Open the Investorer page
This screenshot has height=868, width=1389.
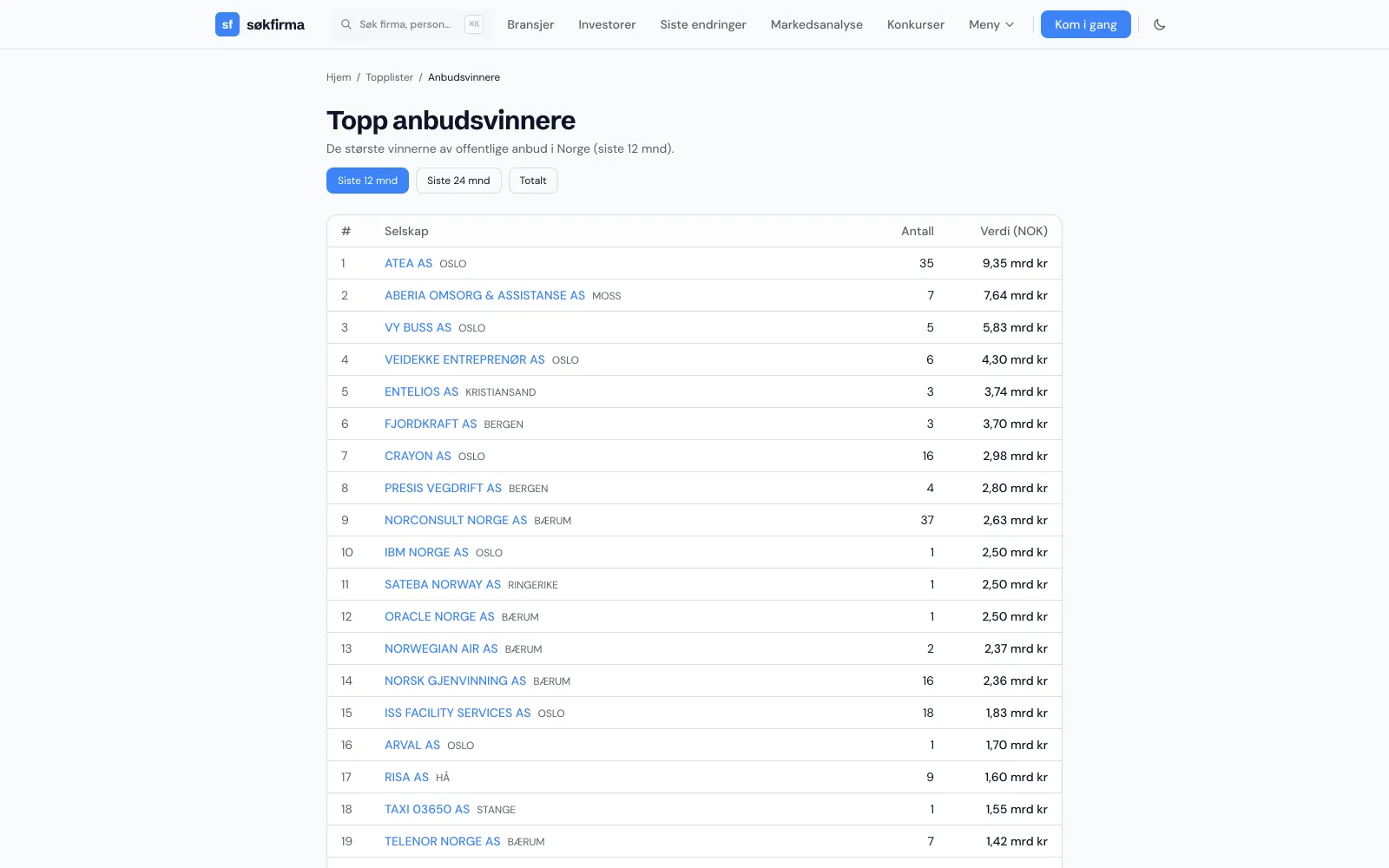[x=607, y=24]
